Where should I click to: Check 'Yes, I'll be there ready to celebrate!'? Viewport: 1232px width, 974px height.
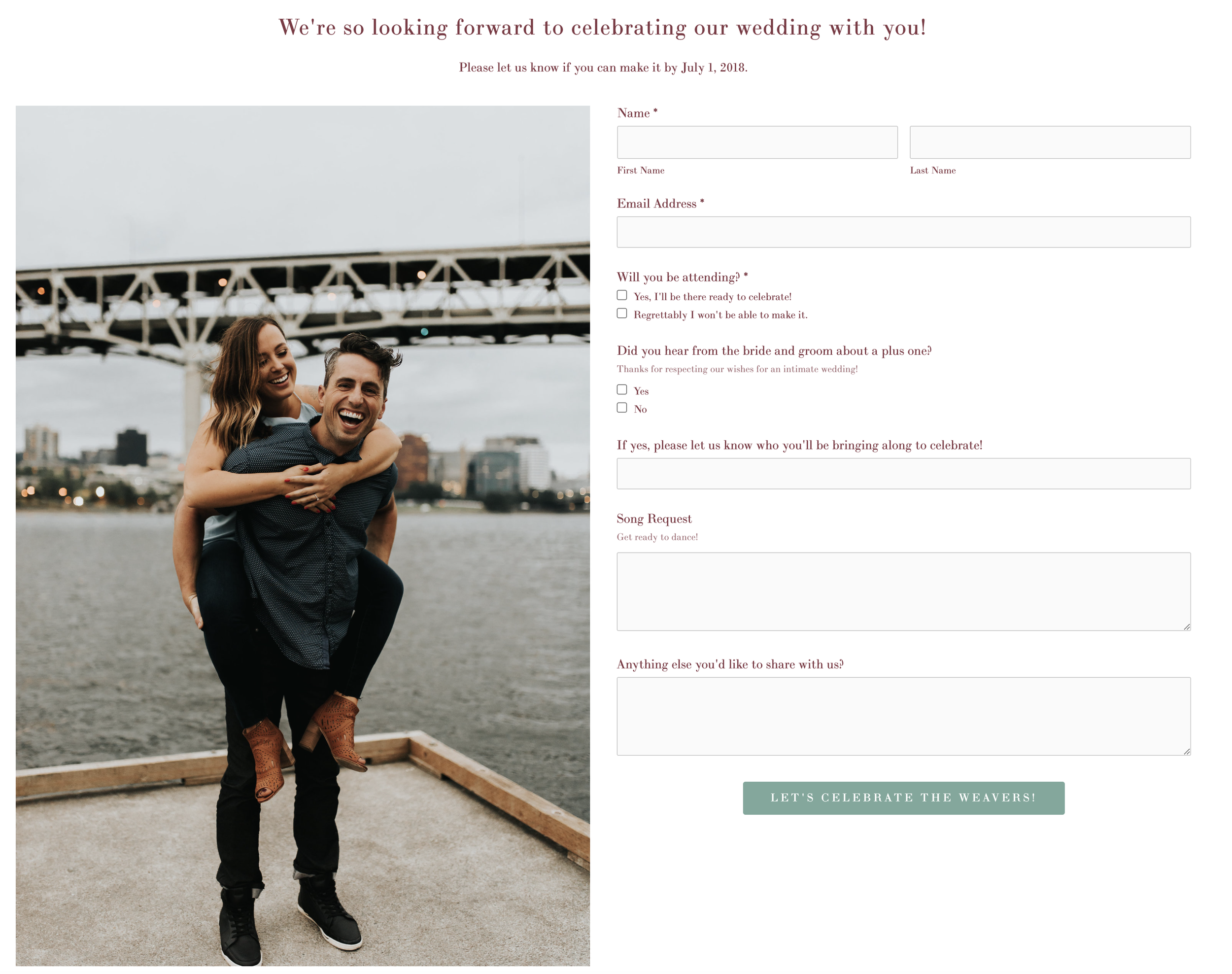[622, 295]
